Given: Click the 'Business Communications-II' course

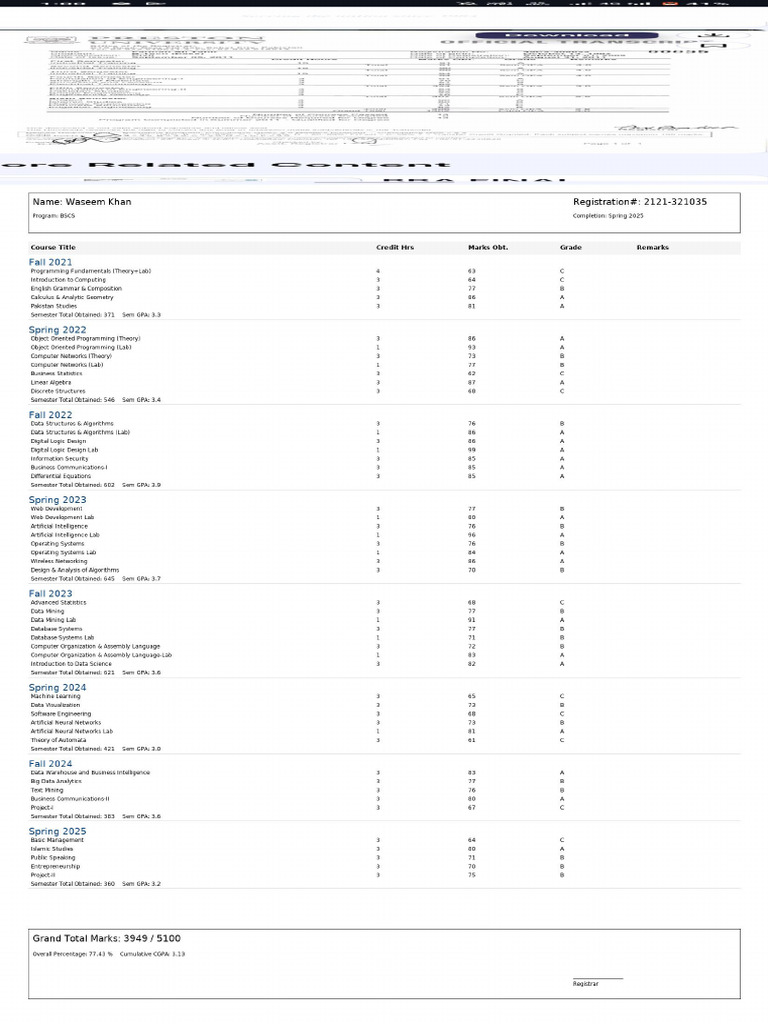Looking at the screenshot, I should pos(70,799).
